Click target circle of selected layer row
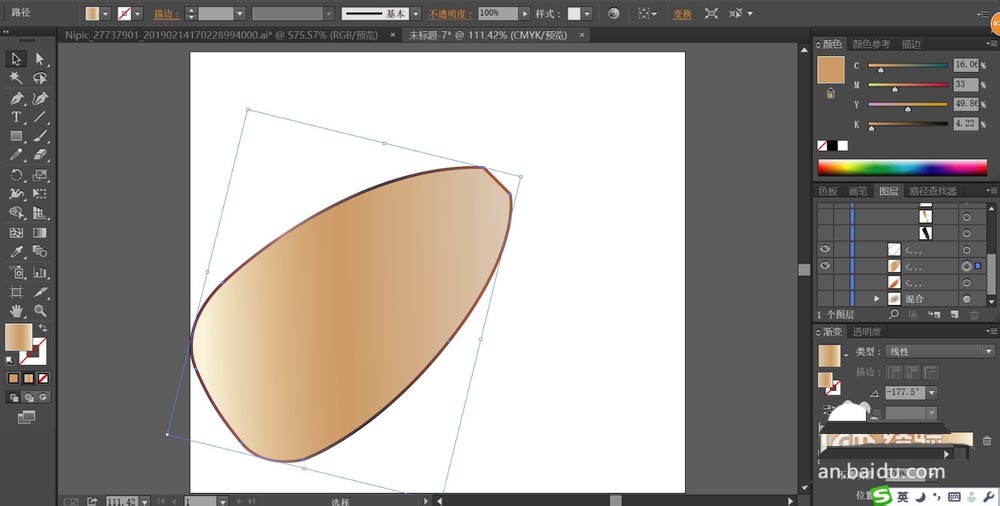The image size is (1000, 506). pyautogui.click(x=967, y=266)
